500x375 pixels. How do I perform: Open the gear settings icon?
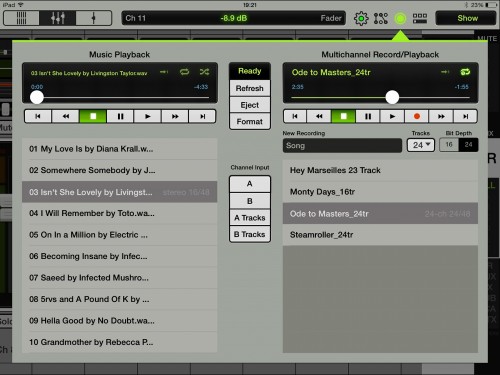[x=361, y=18]
